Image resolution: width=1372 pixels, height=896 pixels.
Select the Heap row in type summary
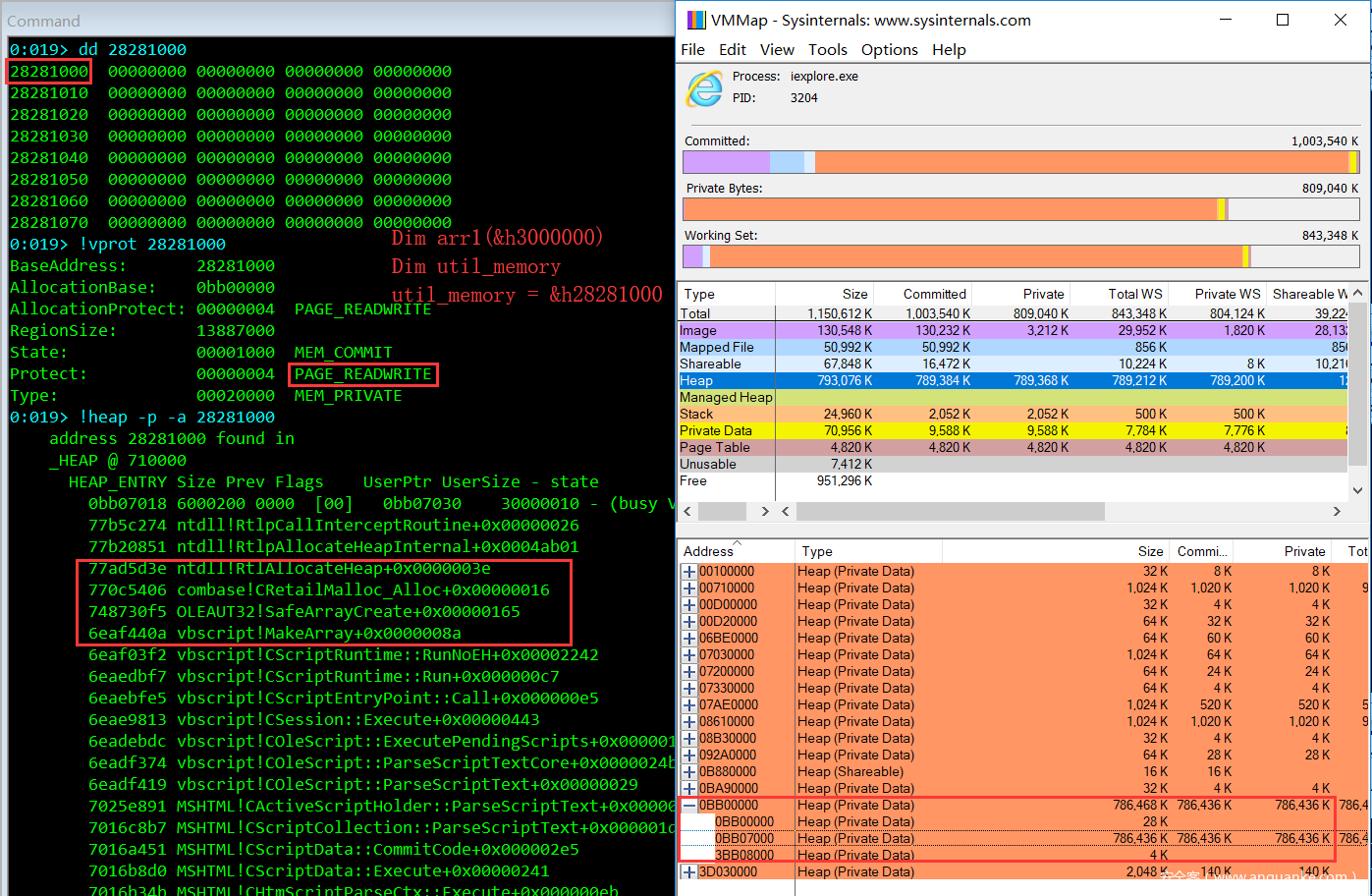coord(727,381)
